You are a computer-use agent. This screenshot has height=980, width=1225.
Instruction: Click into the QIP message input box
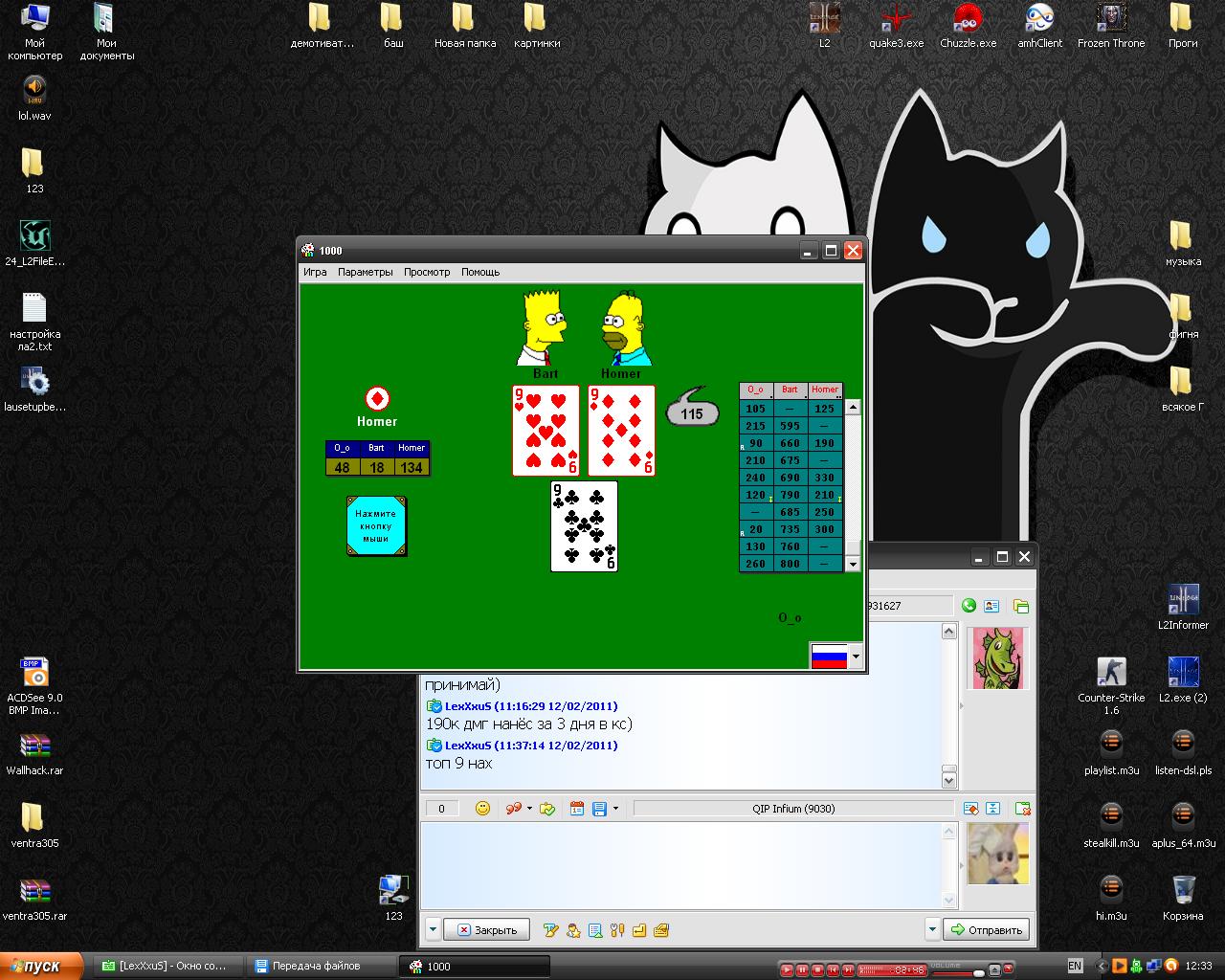pyautogui.click(x=680, y=865)
